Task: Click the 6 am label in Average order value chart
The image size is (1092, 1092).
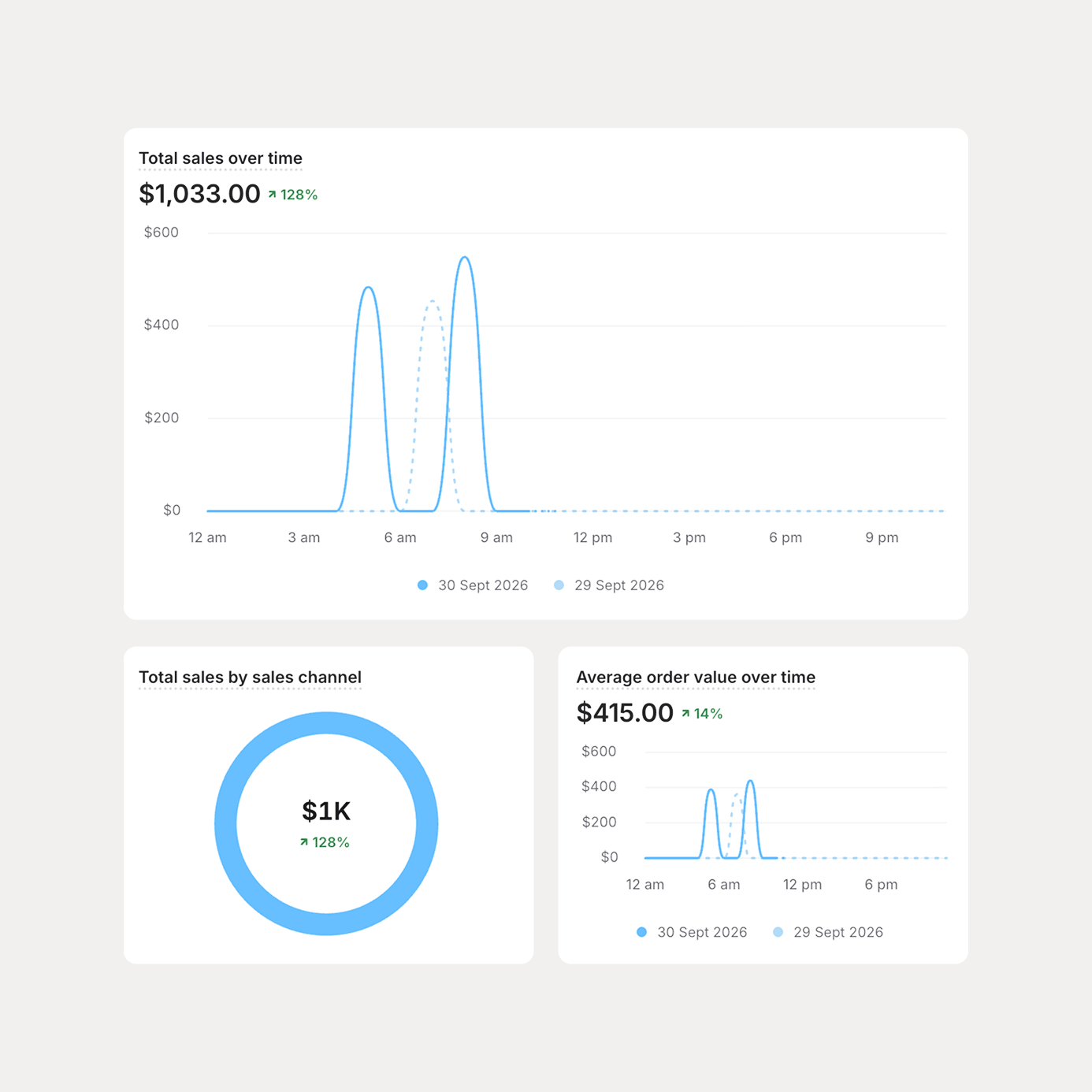Action: point(724,885)
